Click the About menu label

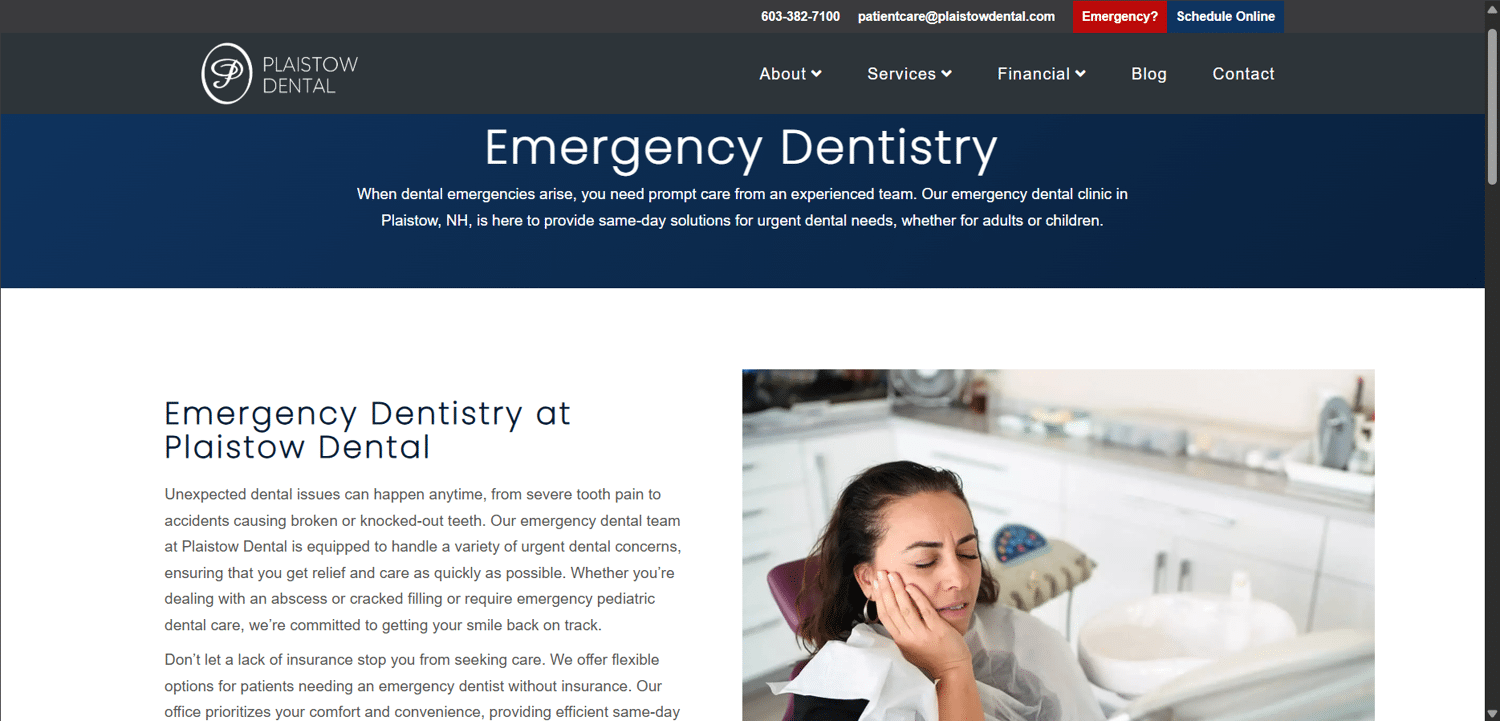782,74
